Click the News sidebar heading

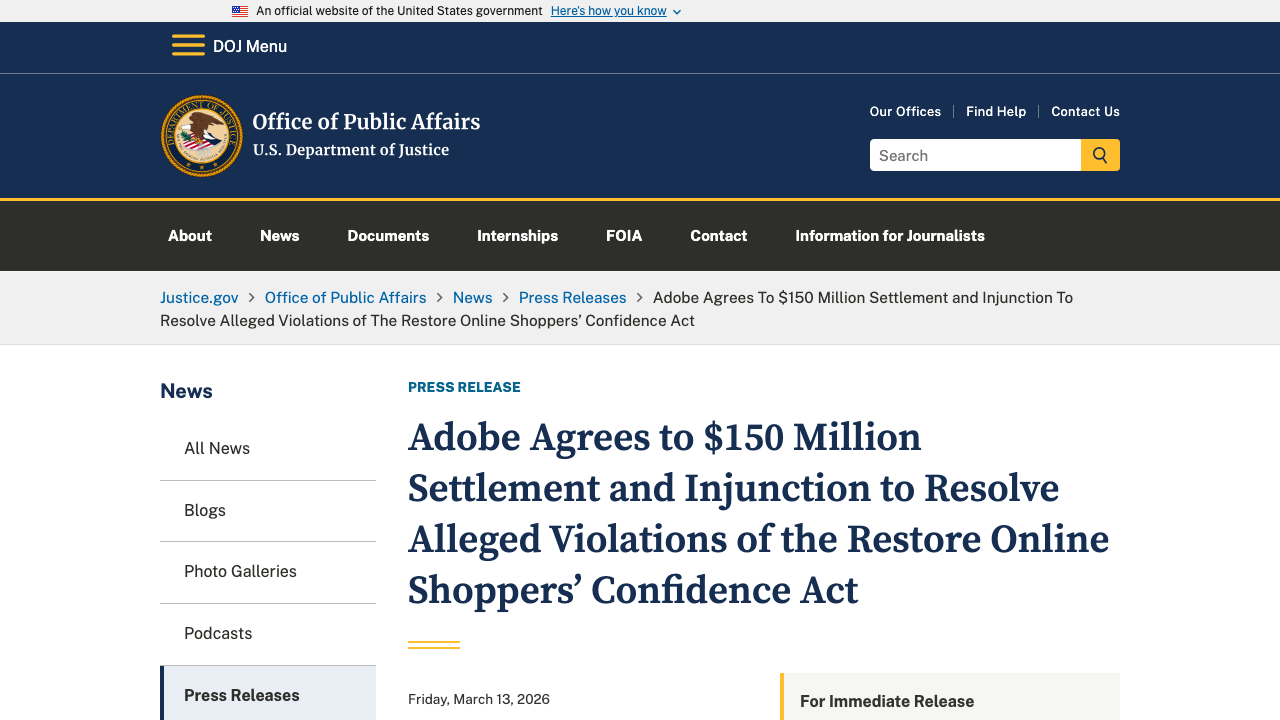click(186, 391)
